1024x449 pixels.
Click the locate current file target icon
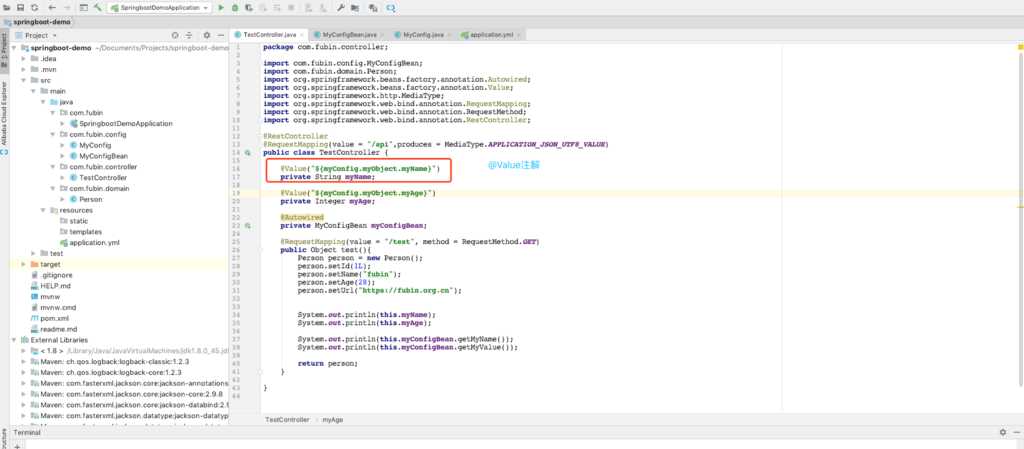click(175, 35)
